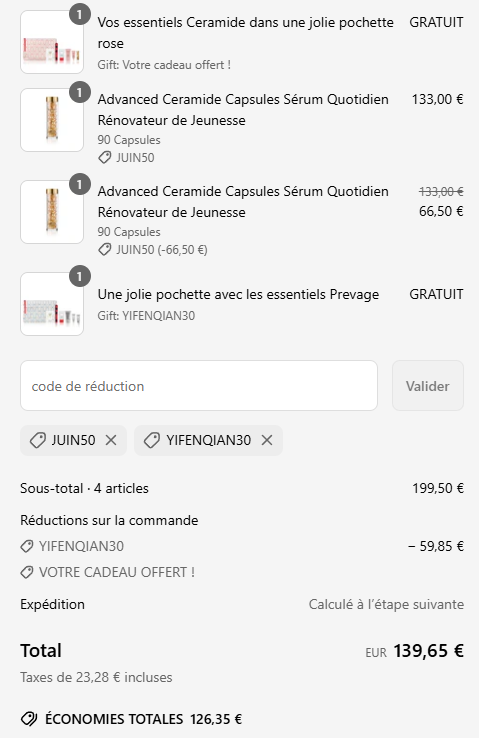Viewport: 479px width, 738px height.
Task: Select Une jolie pochette Prevage product title
Action: pyautogui.click(x=238, y=294)
